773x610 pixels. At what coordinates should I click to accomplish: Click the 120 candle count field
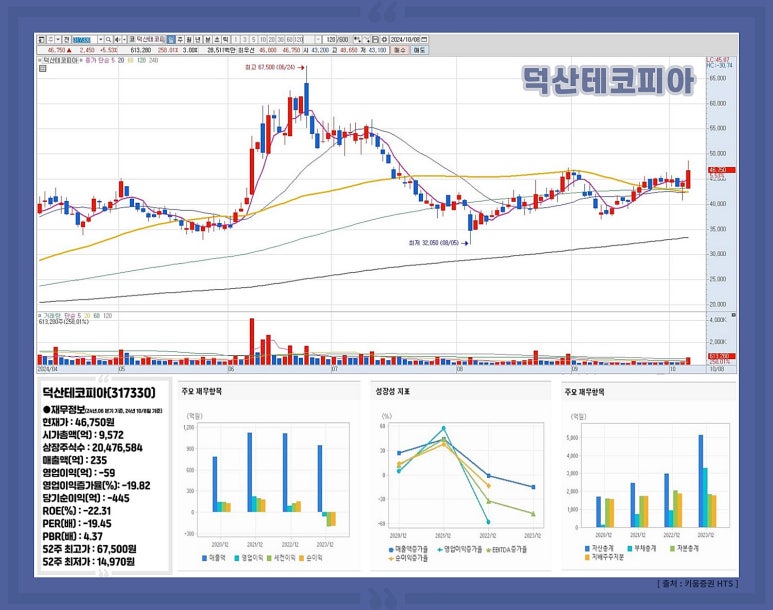tap(330, 39)
